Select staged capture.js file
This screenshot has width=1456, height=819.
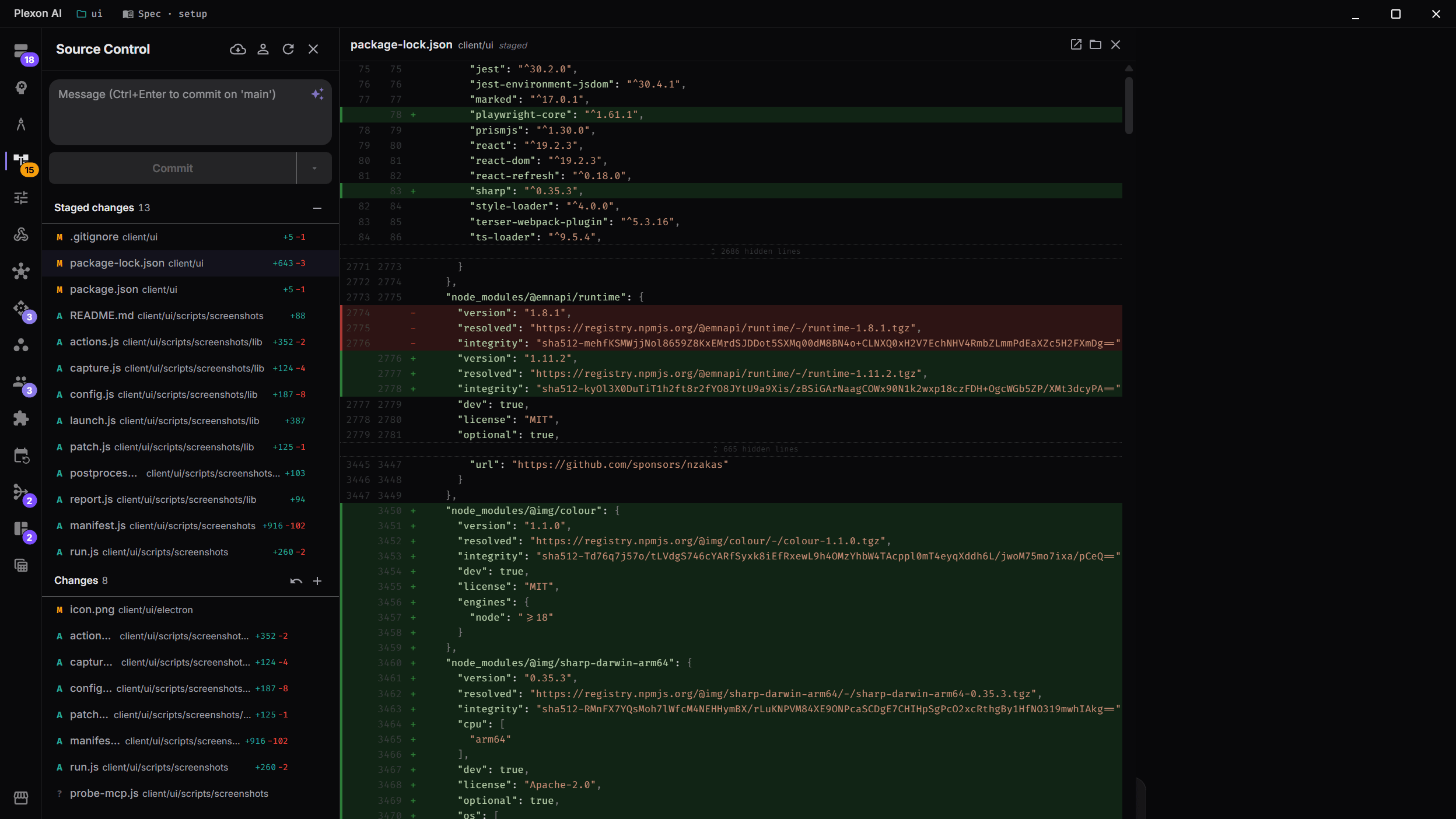[190, 368]
